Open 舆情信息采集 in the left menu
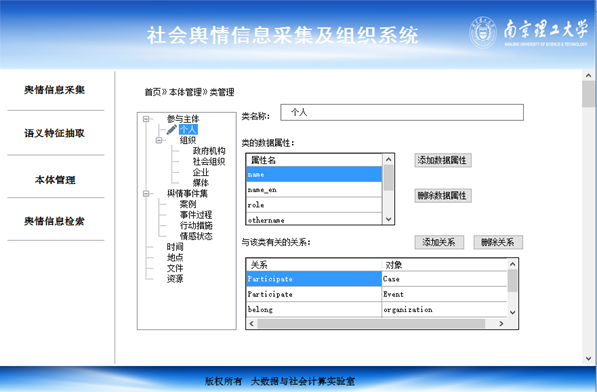The image size is (597, 392). tap(54, 90)
